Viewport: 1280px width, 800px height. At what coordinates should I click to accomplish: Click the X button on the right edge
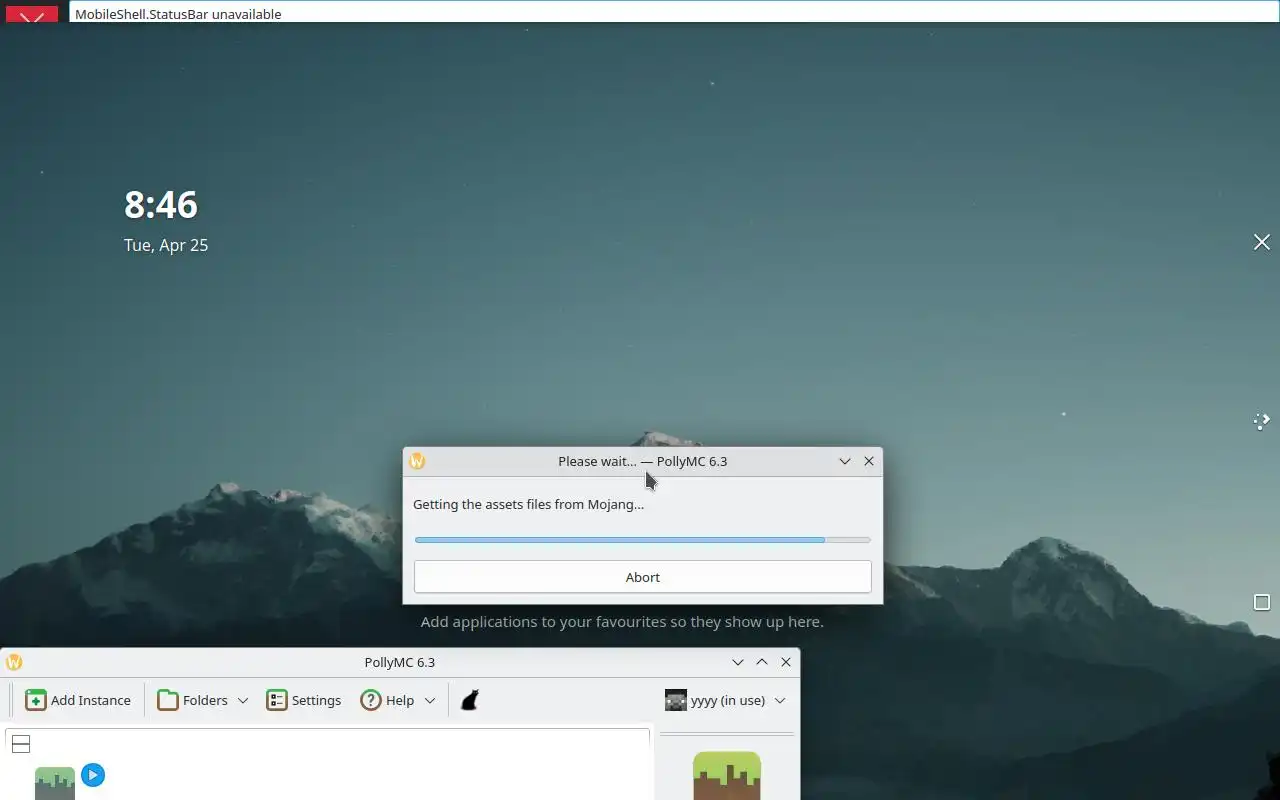pyautogui.click(x=1262, y=242)
